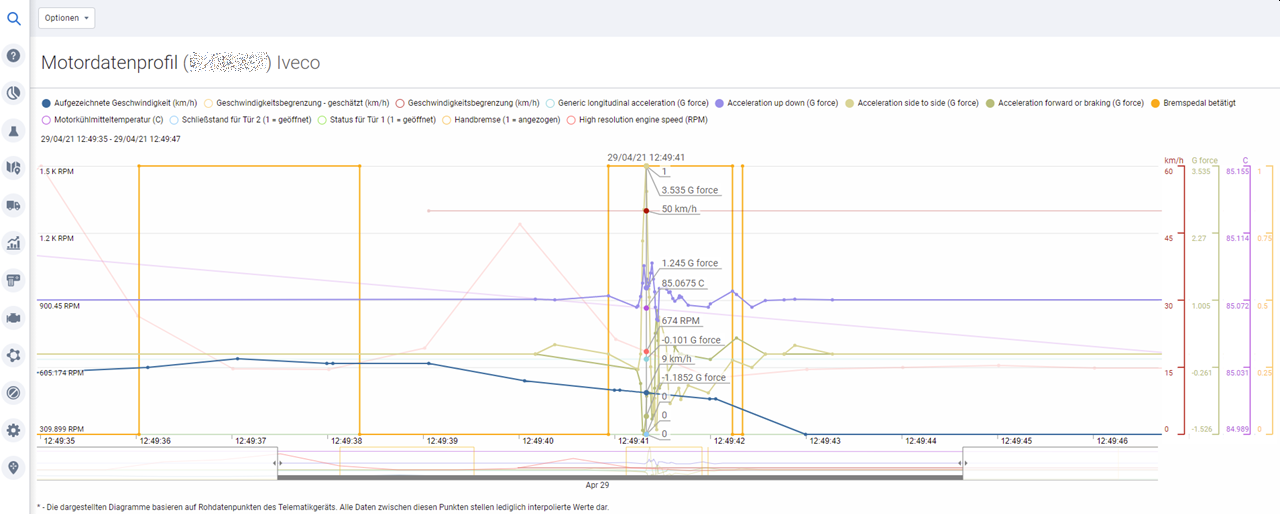Screen dimensions: 1280x514
Task: Click the search magnifier icon in sidebar
Action: [x=14, y=18]
